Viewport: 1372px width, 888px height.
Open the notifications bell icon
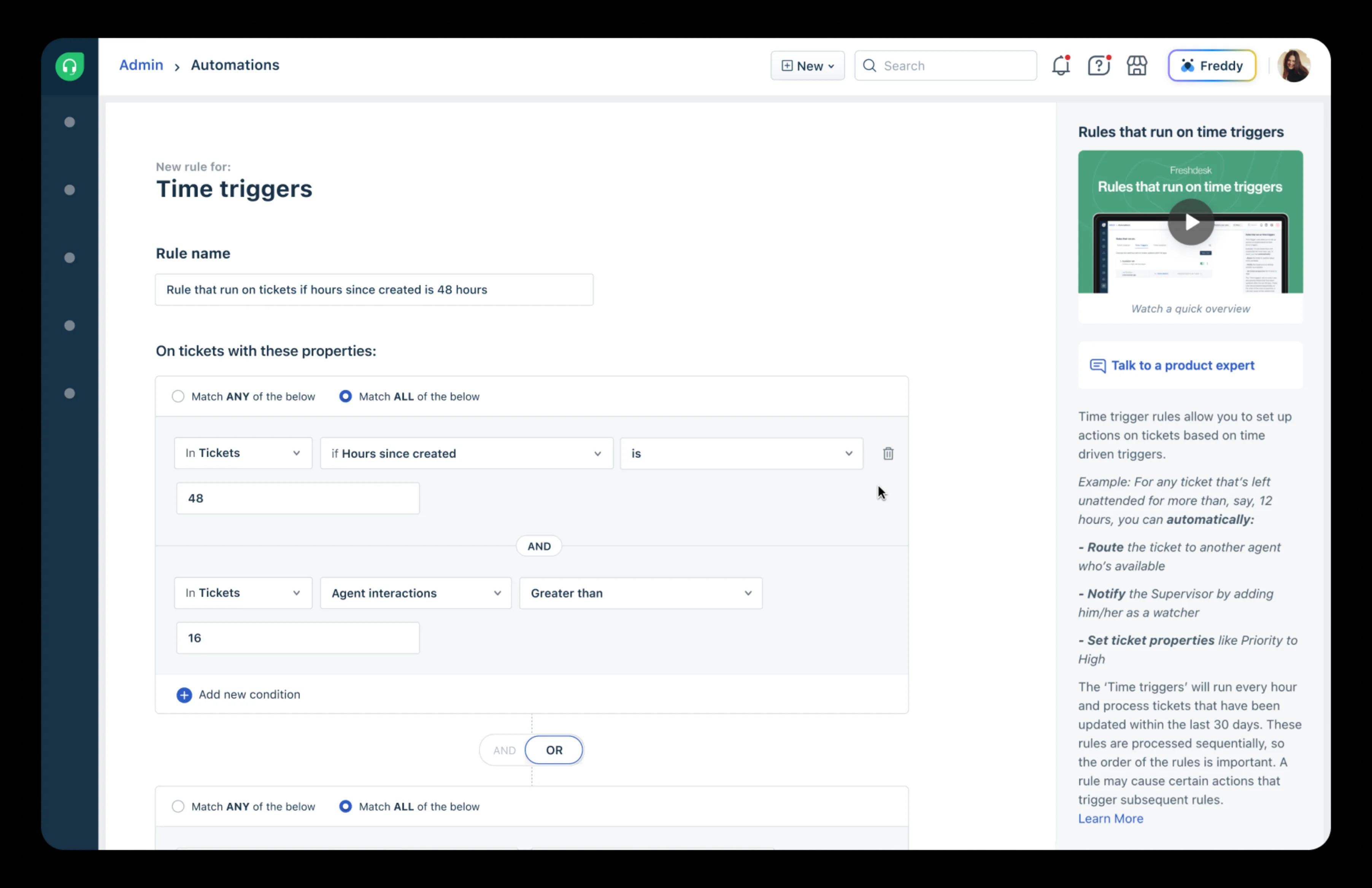[x=1061, y=65]
